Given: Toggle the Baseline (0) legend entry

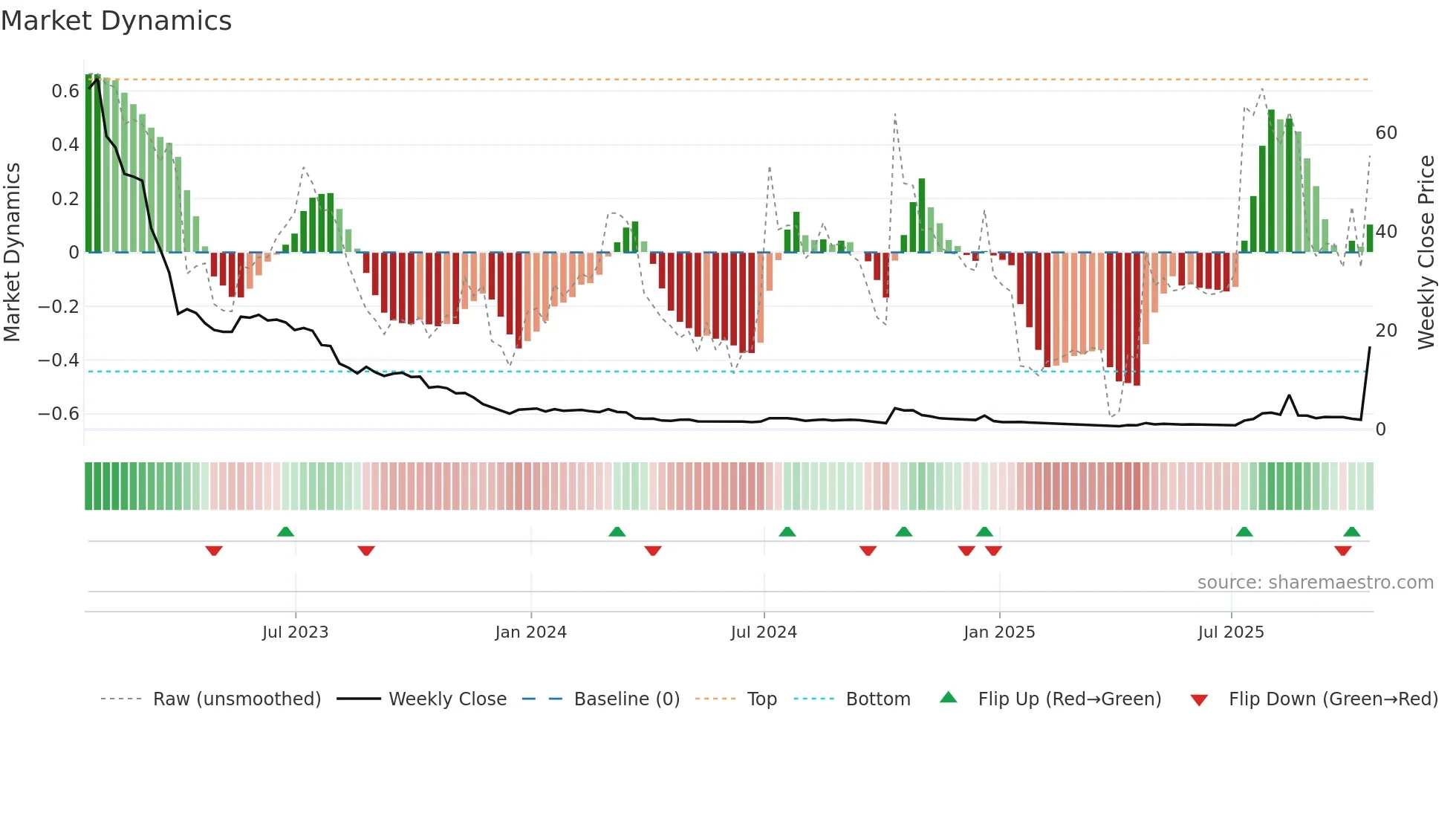Looking at the screenshot, I should pos(601,699).
